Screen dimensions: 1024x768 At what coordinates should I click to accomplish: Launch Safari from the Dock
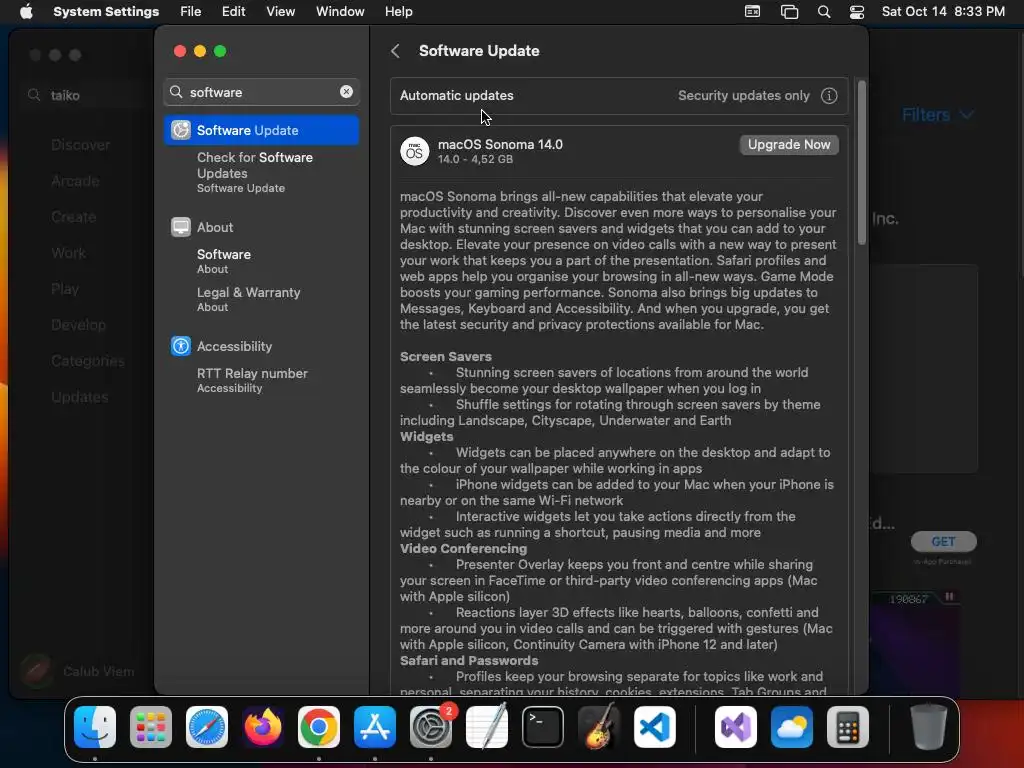point(207,727)
